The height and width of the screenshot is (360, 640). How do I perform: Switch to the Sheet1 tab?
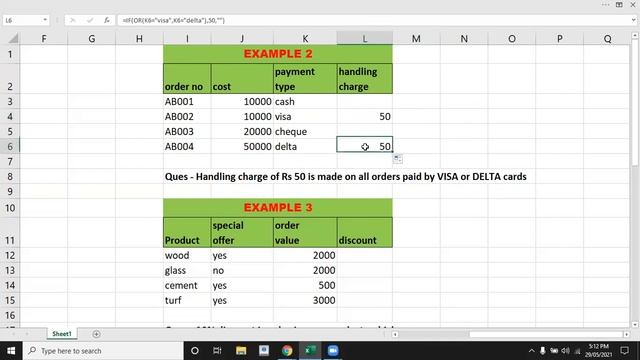click(x=62, y=334)
